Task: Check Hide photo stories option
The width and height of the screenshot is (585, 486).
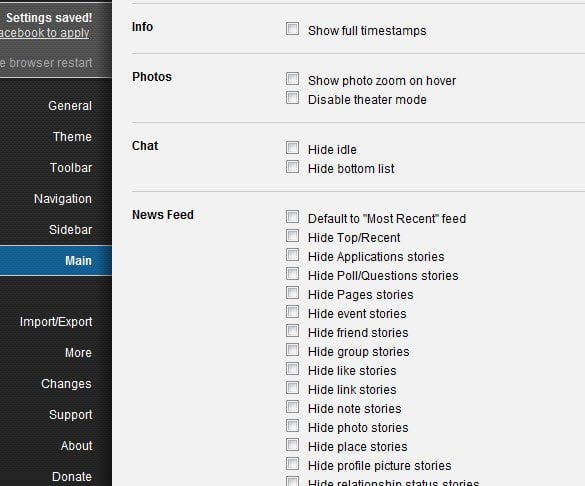Action: click(x=292, y=426)
